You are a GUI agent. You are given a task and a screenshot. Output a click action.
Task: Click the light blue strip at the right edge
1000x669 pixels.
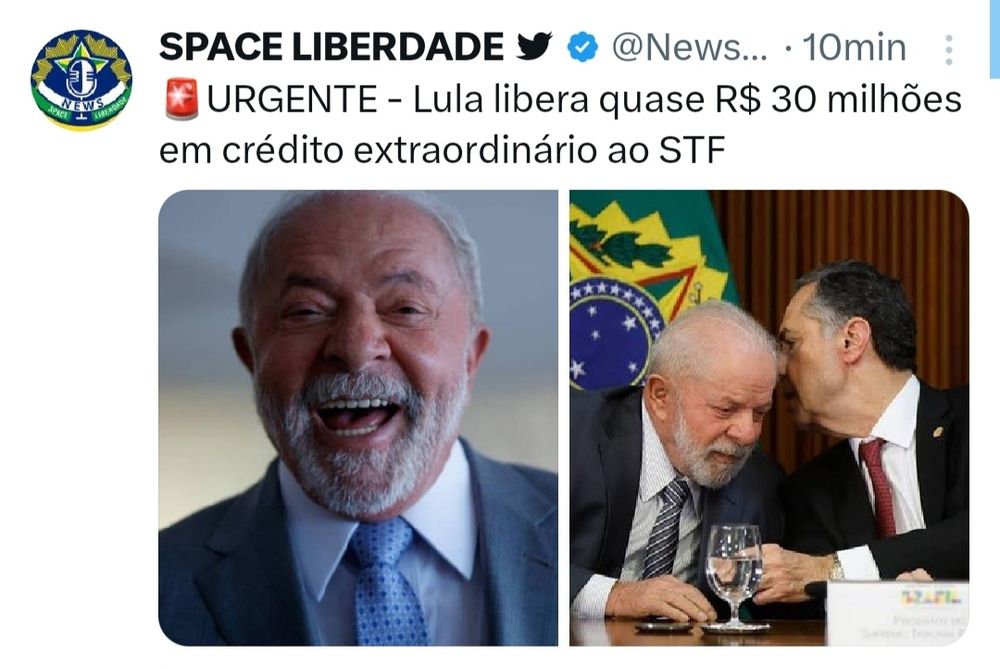995,40
